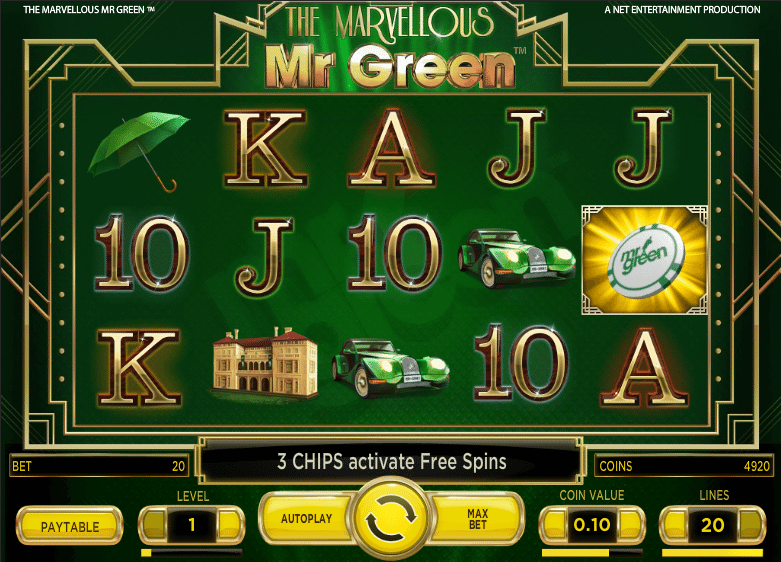Decrease the bet level
Screen dimensions: 781x562
(154, 525)
